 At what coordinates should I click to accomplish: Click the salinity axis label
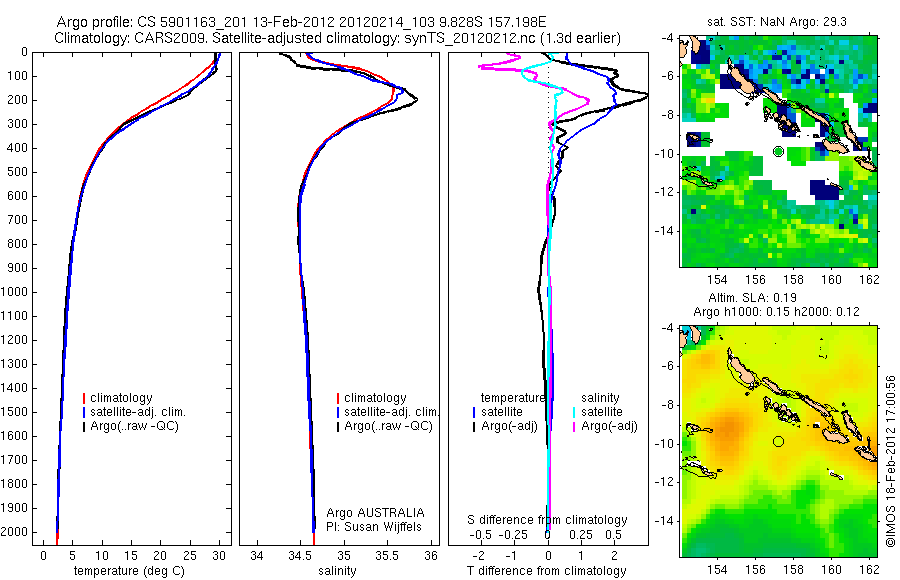[x=337, y=571]
